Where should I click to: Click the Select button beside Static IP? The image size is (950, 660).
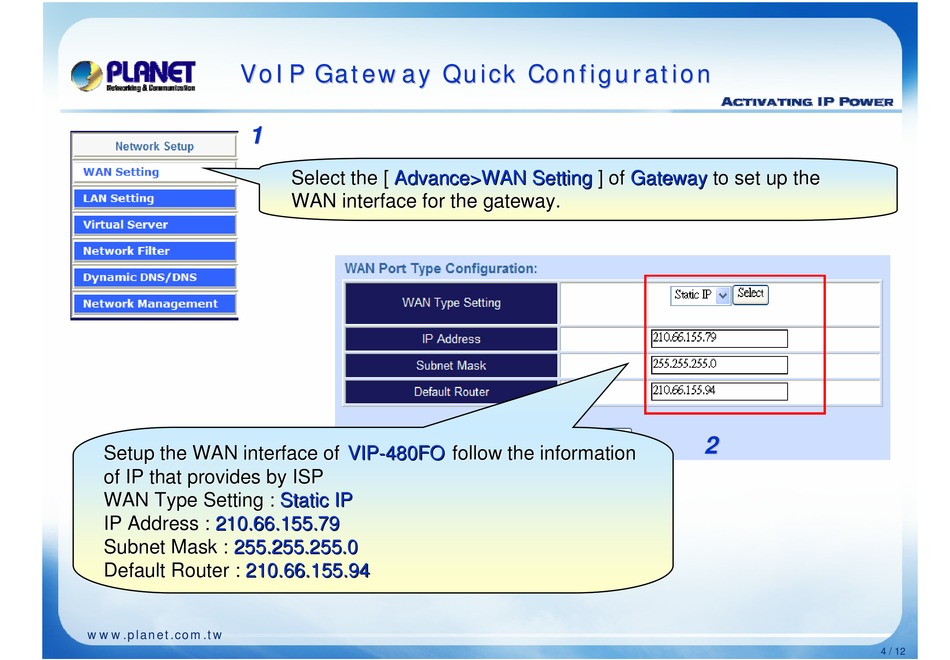point(751,294)
